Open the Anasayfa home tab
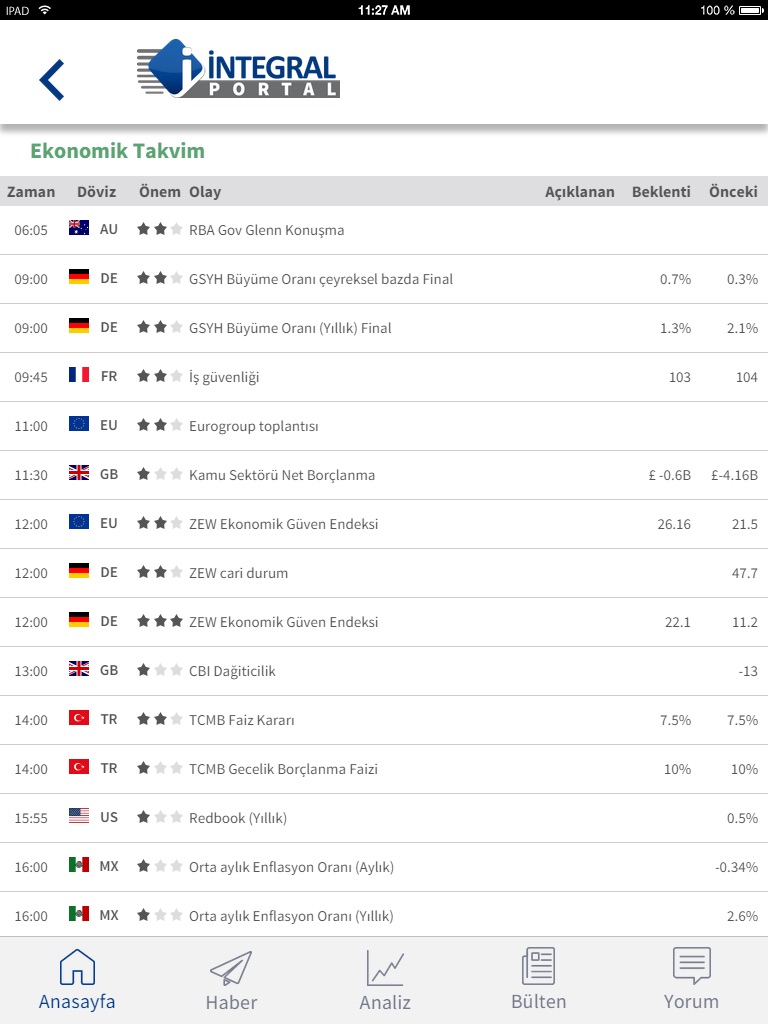Screen dimensions: 768x1024 click(77, 980)
